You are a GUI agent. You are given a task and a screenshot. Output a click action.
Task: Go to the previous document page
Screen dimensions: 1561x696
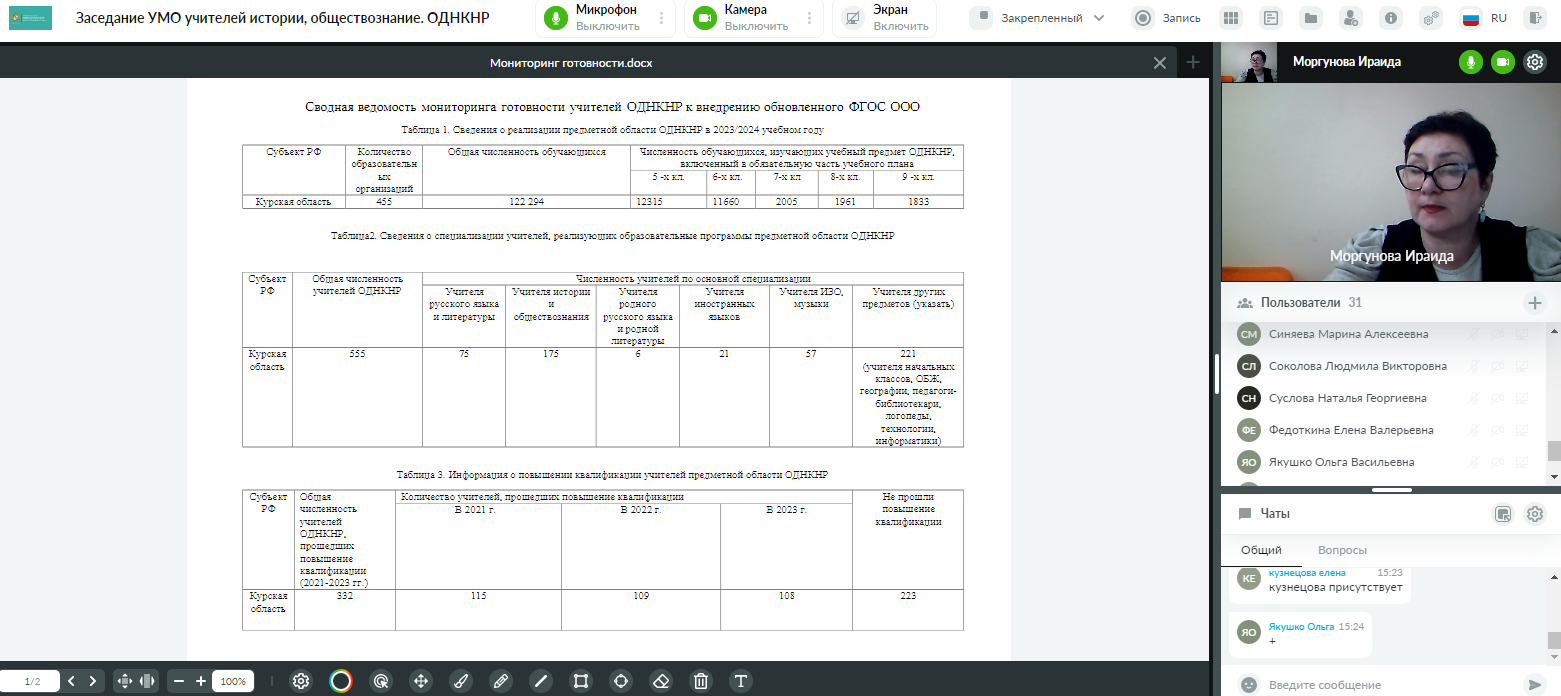pyautogui.click(x=71, y=681)
